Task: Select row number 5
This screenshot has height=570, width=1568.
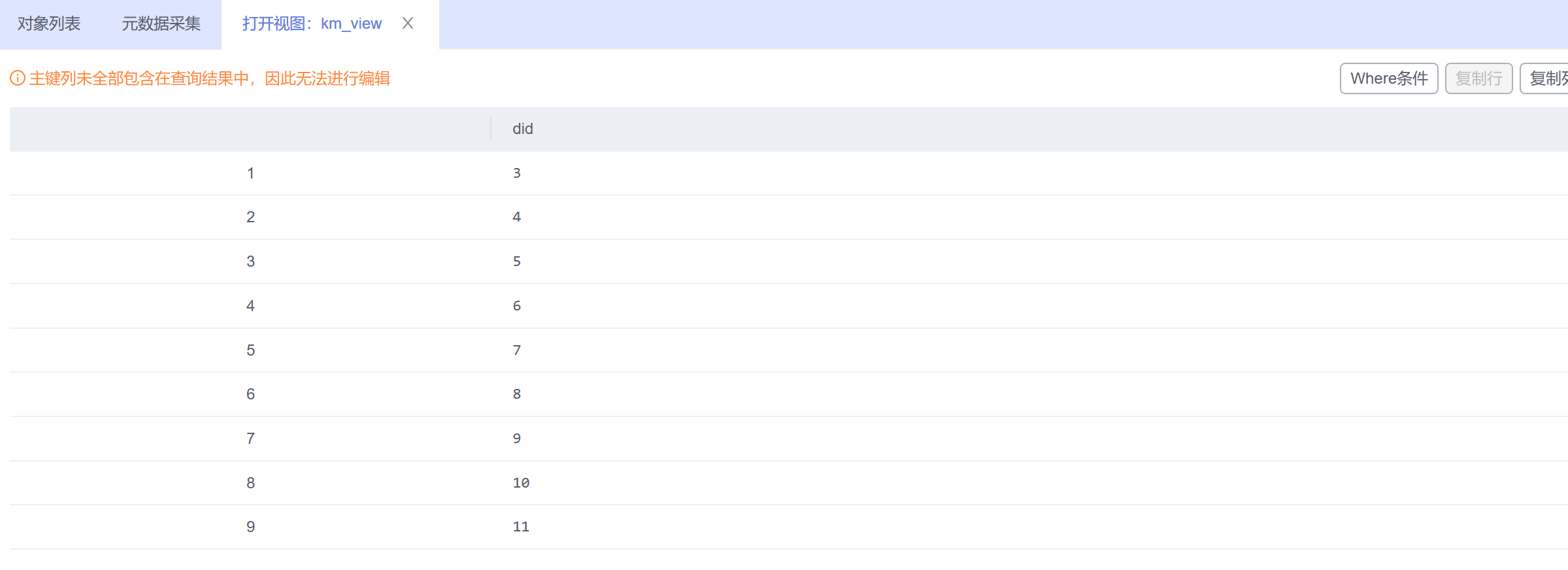Action: click(250, 350)
